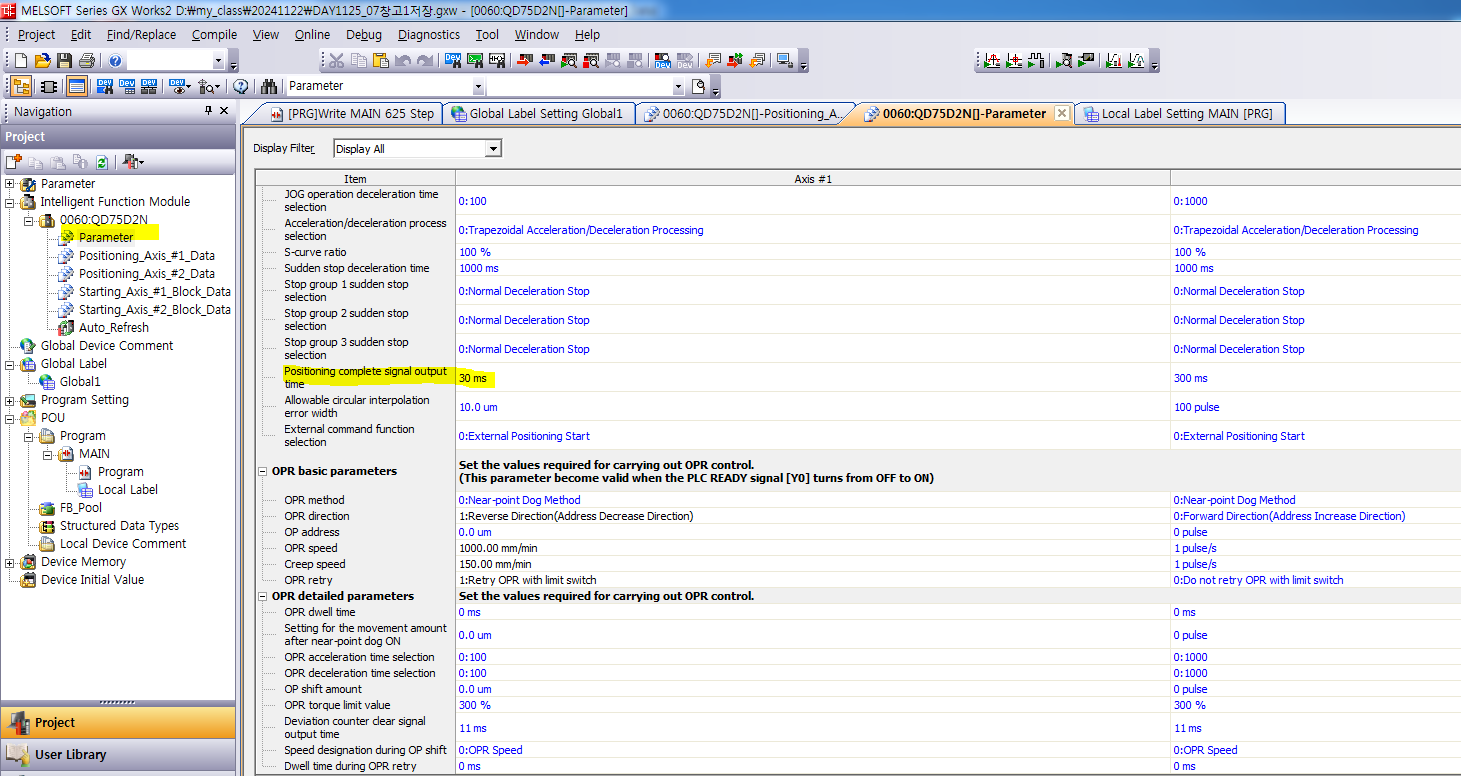Click the Undo arrow icon
Screen dimensions: 1461x776
[x=402, y=61]
